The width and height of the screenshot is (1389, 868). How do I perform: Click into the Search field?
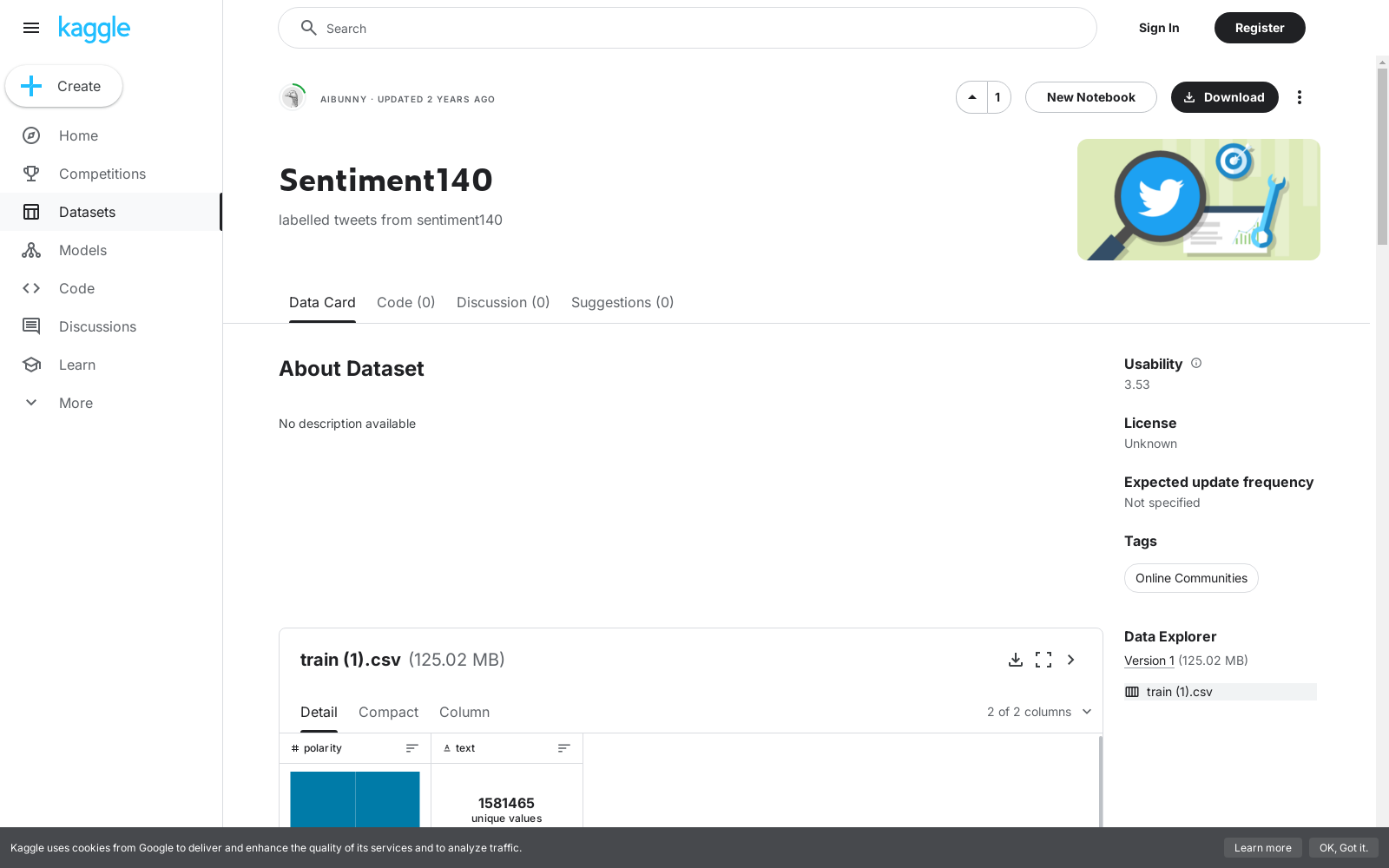click(x=687, y=28)
